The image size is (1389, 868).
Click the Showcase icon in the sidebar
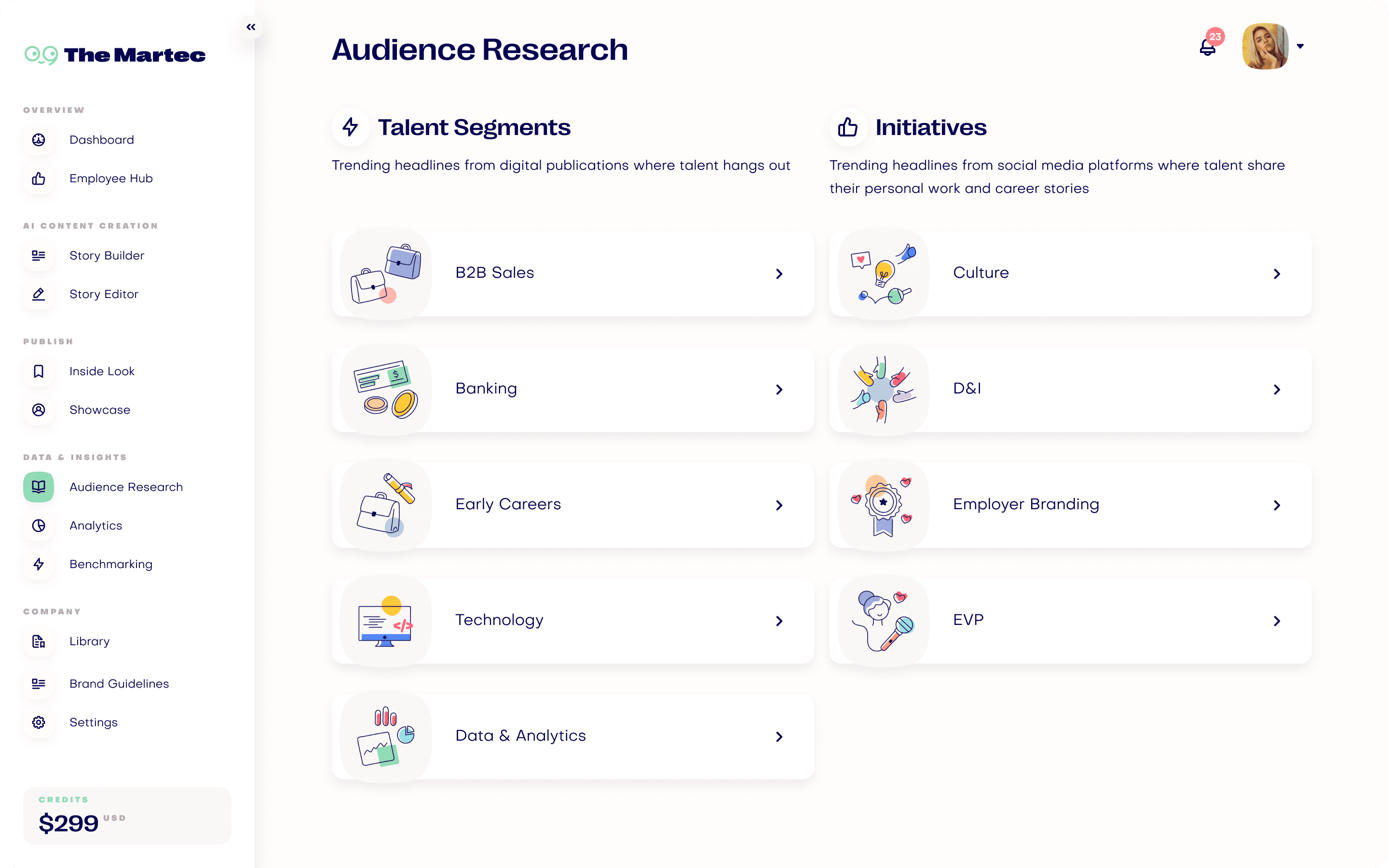pos(38,410)
